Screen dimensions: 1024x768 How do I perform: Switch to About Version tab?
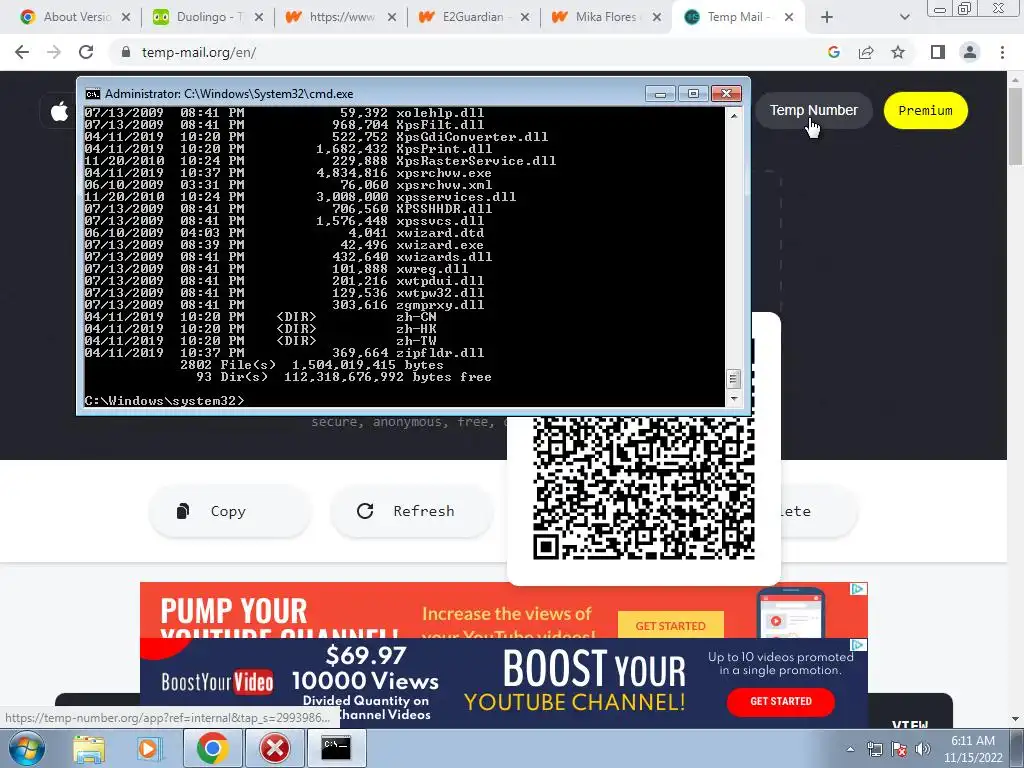click(76, 17)
